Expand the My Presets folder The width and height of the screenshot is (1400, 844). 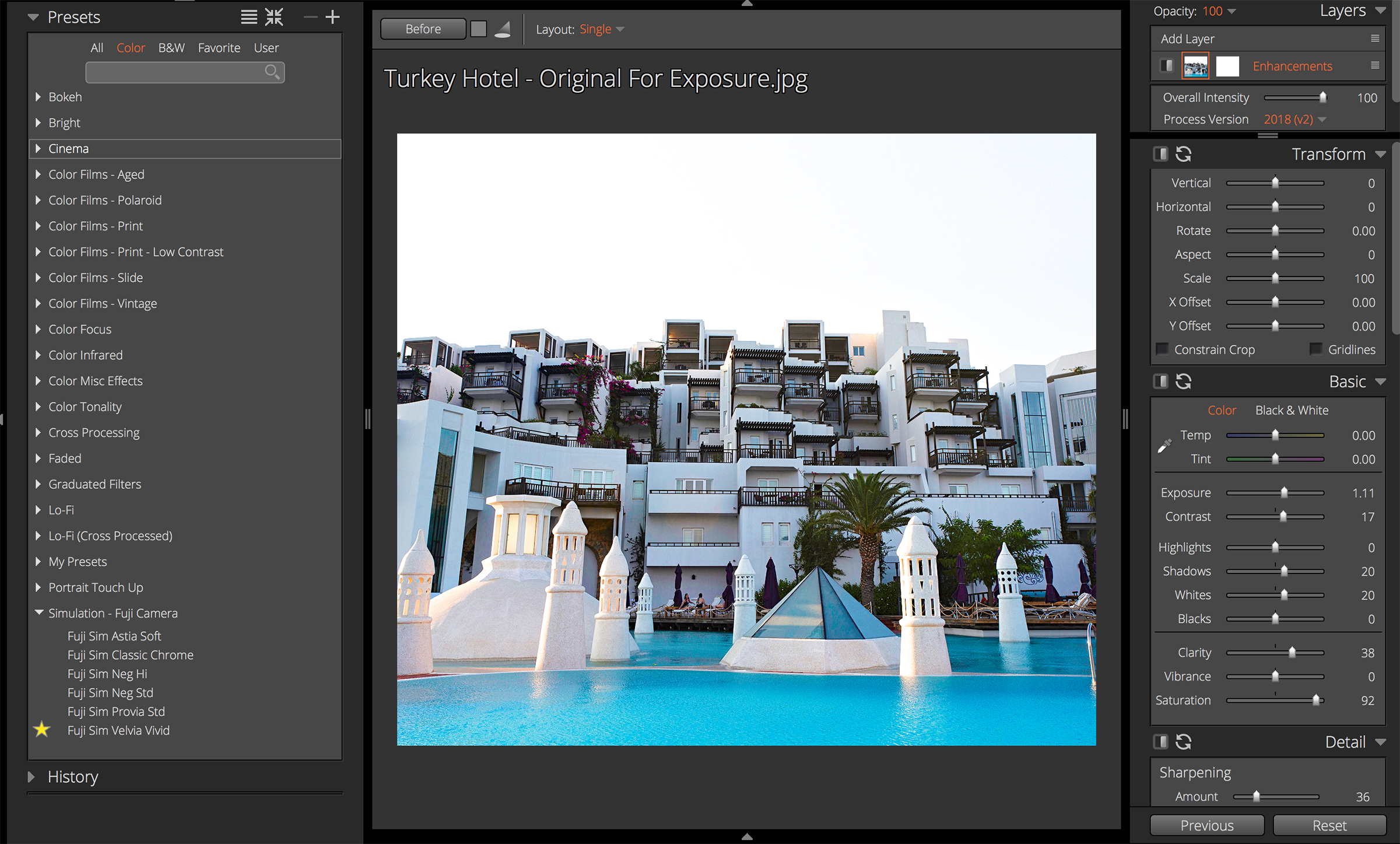point(38,562)
